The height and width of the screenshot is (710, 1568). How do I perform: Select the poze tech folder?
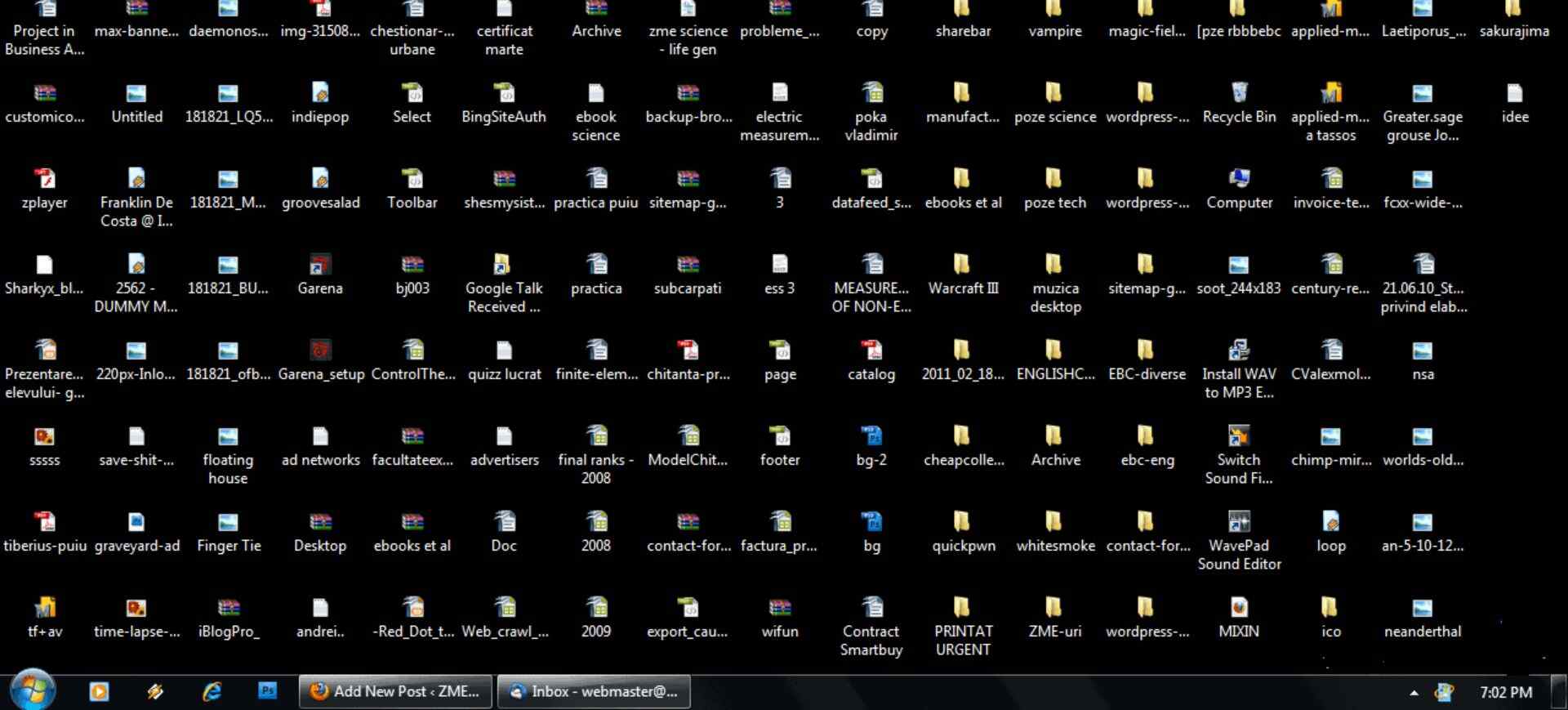click(x=1055, y=189)
